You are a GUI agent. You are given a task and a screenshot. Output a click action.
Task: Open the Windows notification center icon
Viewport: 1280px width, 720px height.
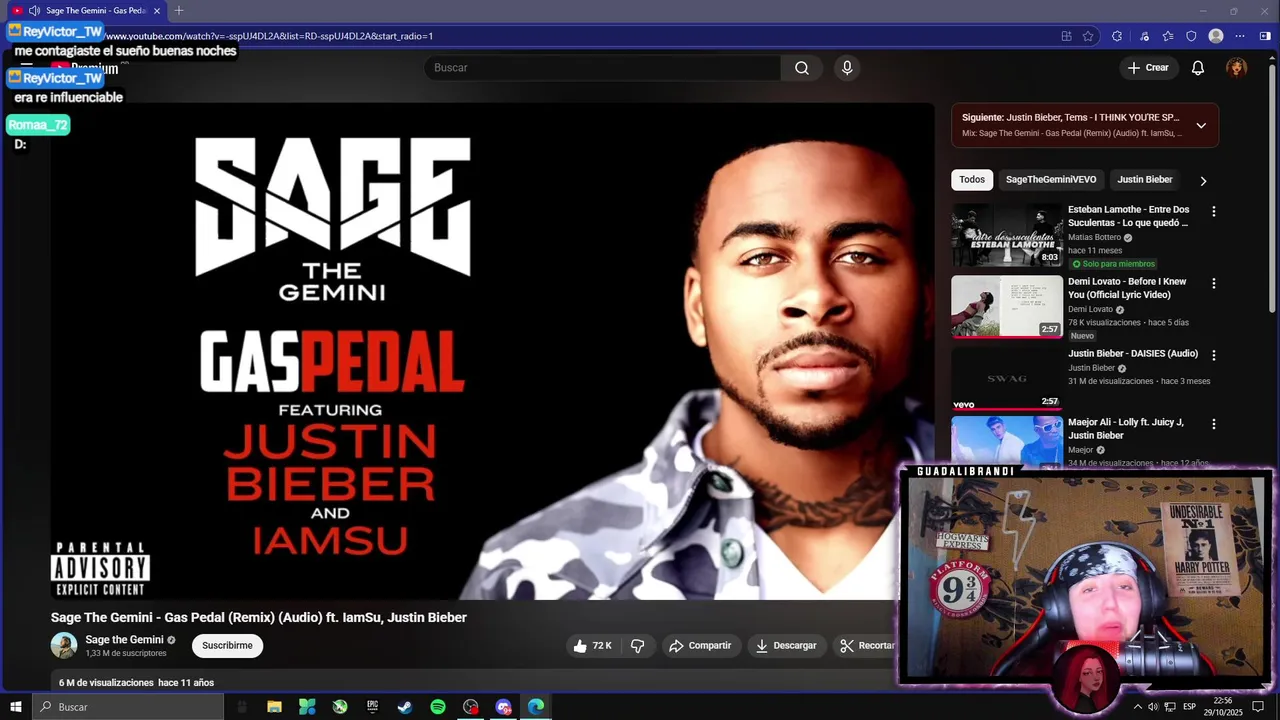click(x=1258, y=707)
